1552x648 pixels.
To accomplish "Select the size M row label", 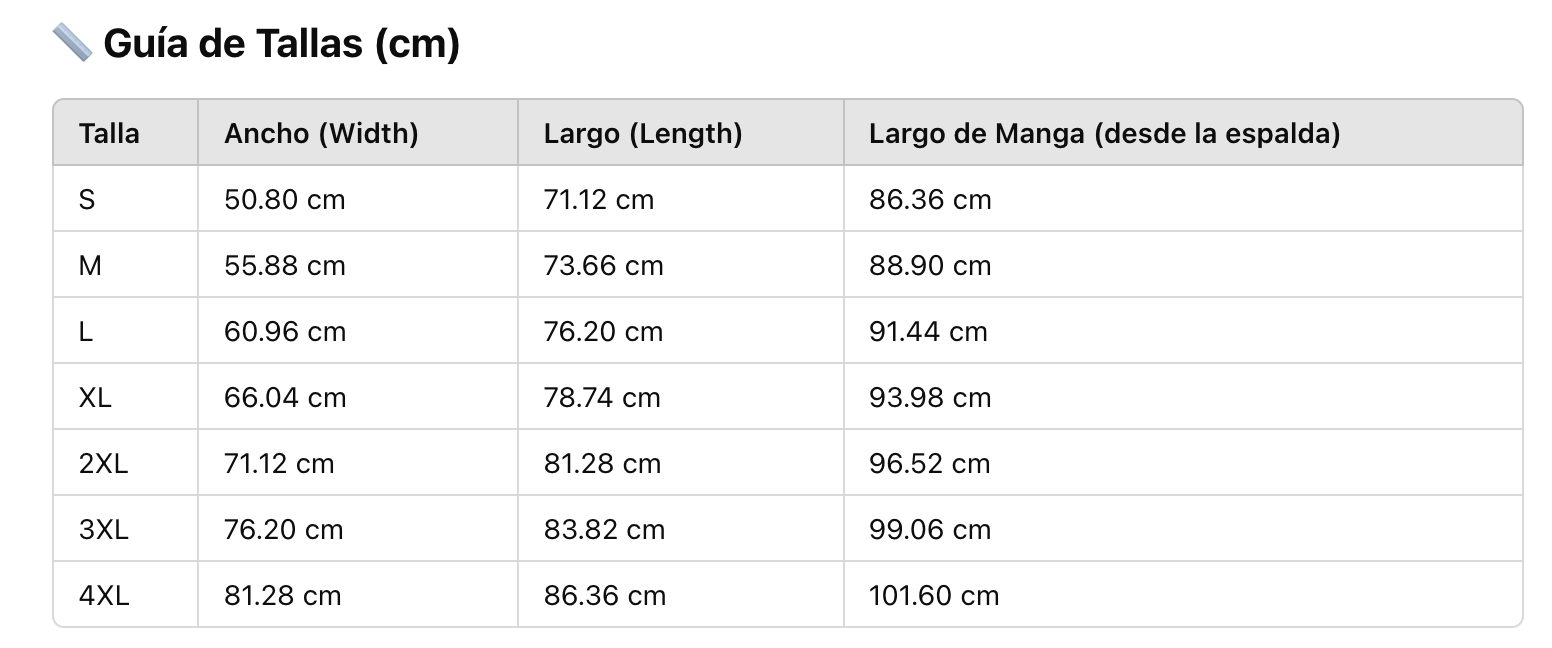I will [90, 266].
